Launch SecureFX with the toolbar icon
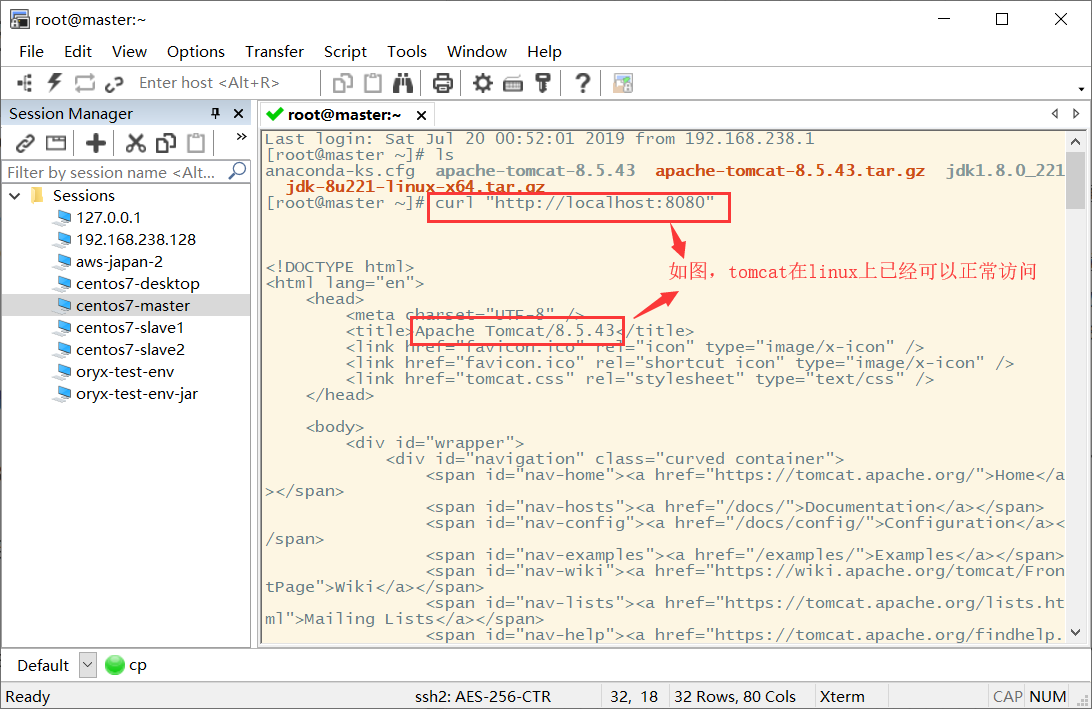 click(623, 84)
